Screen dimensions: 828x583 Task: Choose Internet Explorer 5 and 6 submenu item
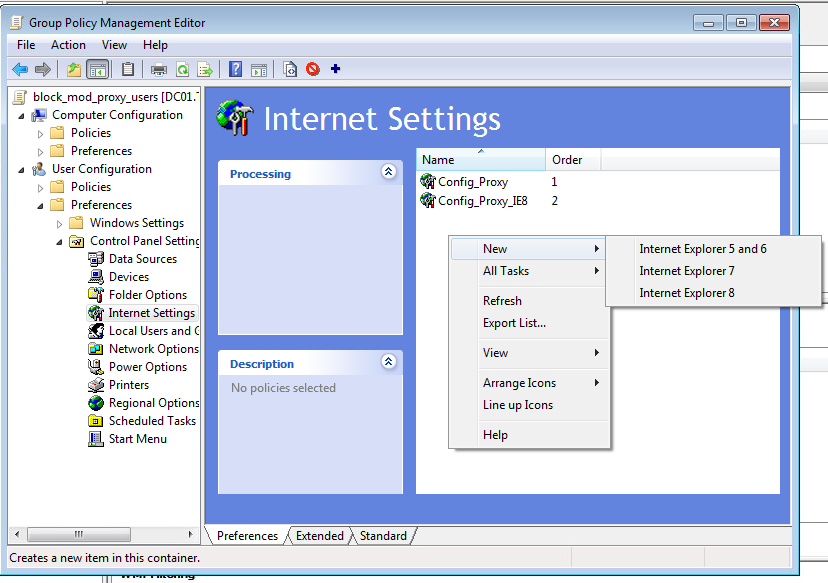pos(713,249)
